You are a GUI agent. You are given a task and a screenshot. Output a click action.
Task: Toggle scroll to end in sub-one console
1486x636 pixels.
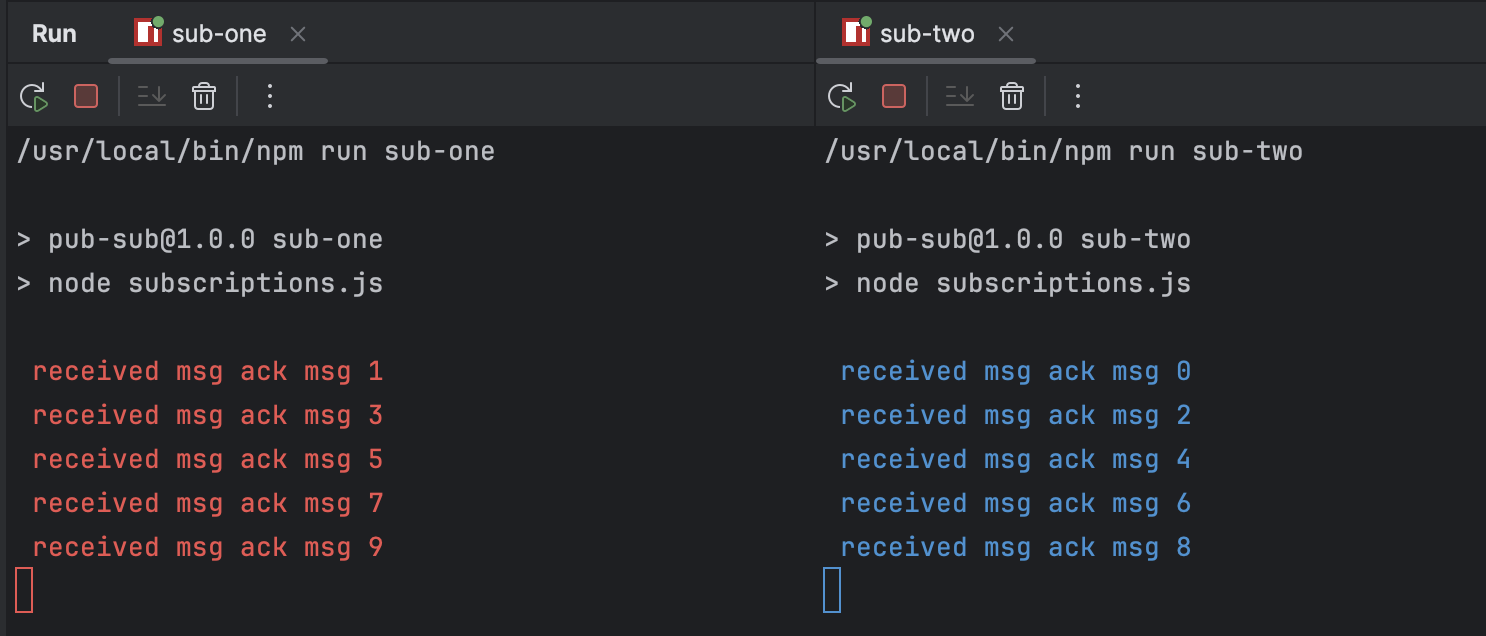tap(152, 96)
